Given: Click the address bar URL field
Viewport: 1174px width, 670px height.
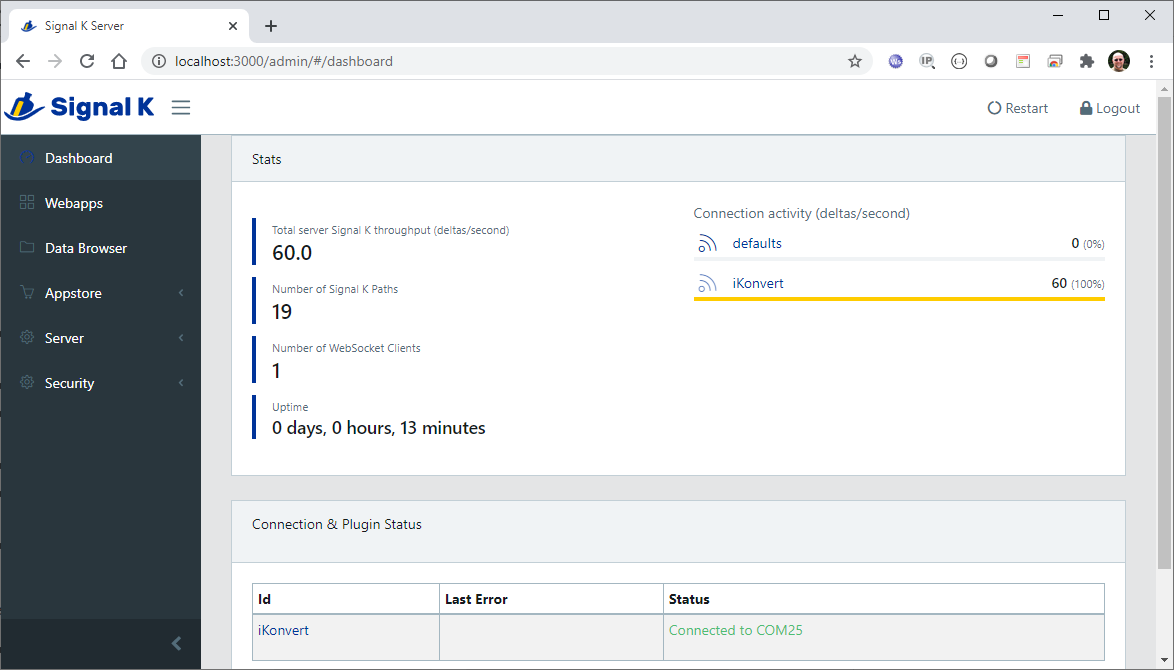Looking at the screenshot, I should pos(500,61).
